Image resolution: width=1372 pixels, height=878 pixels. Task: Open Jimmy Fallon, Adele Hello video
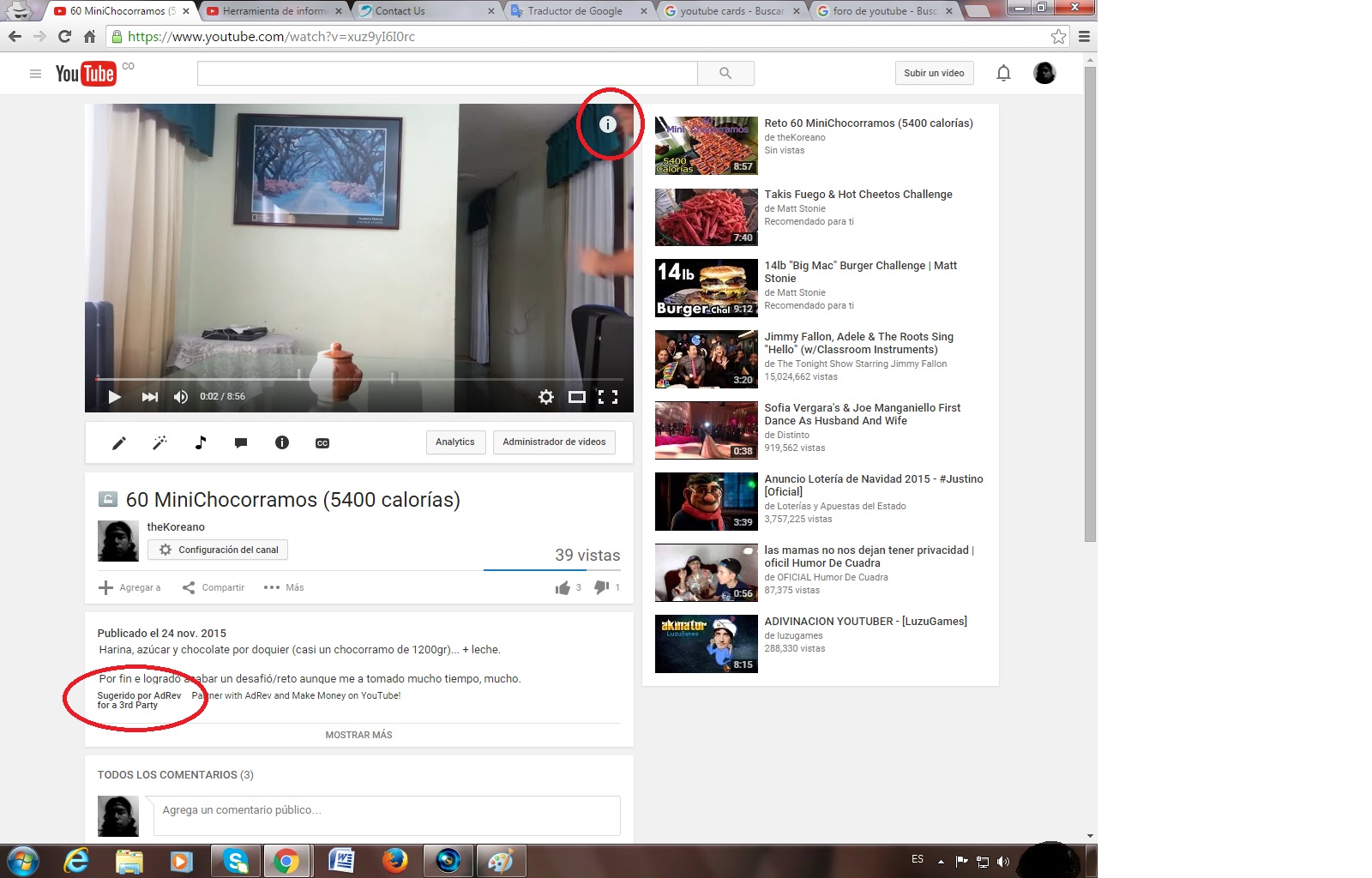pyautogui.click(x=859, y=343)
